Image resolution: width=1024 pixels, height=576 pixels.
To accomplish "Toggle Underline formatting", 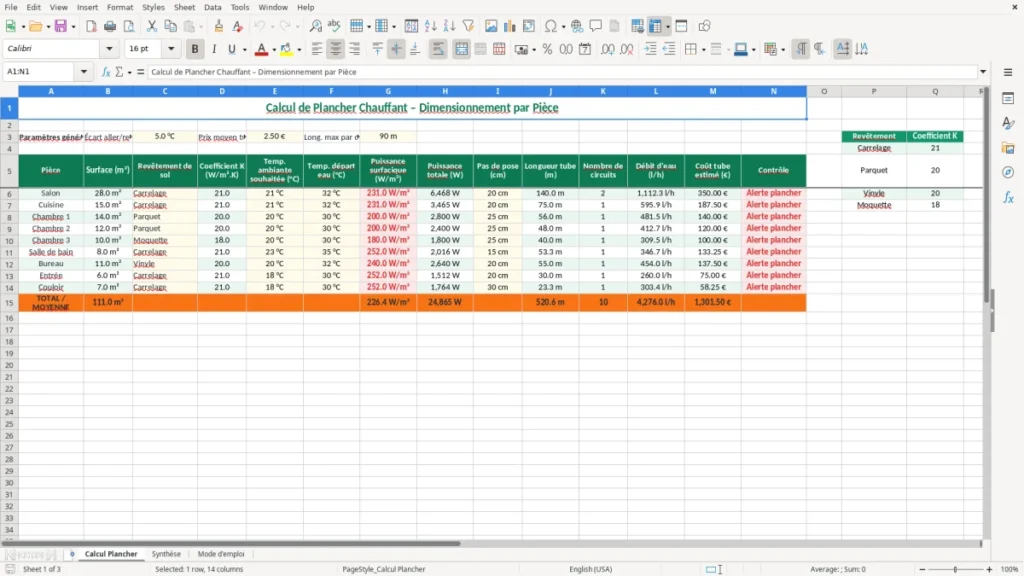I will click(231, 49).
